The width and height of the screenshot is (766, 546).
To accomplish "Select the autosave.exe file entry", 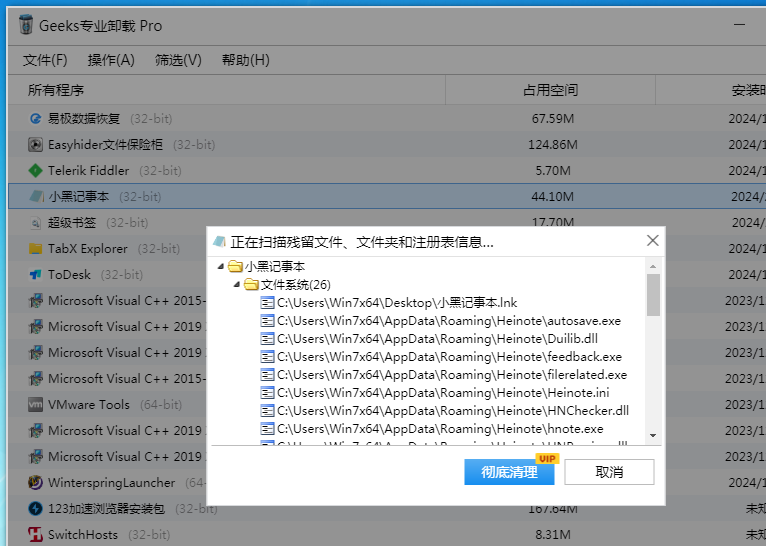I will point(448,321).
